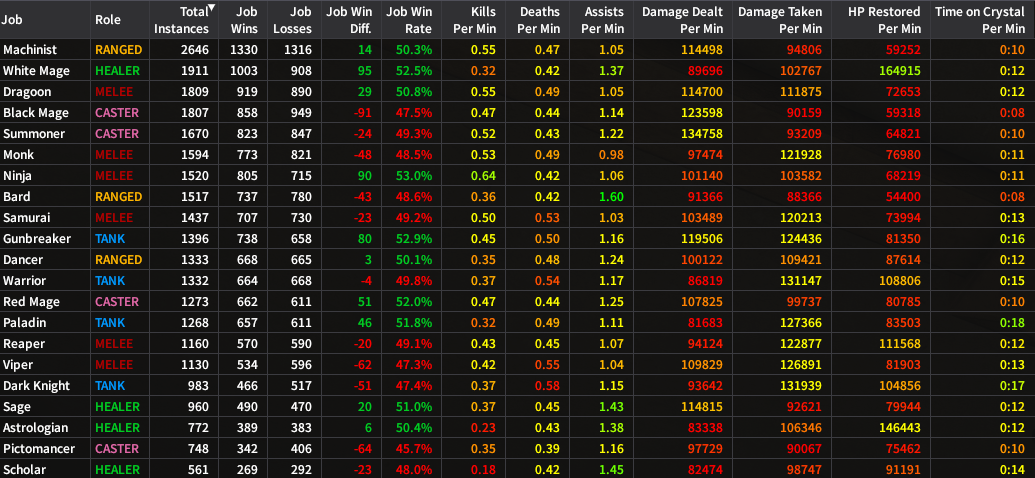Click Scholar kills value 0.18
Screen dimensions: 1035x478
484,470
